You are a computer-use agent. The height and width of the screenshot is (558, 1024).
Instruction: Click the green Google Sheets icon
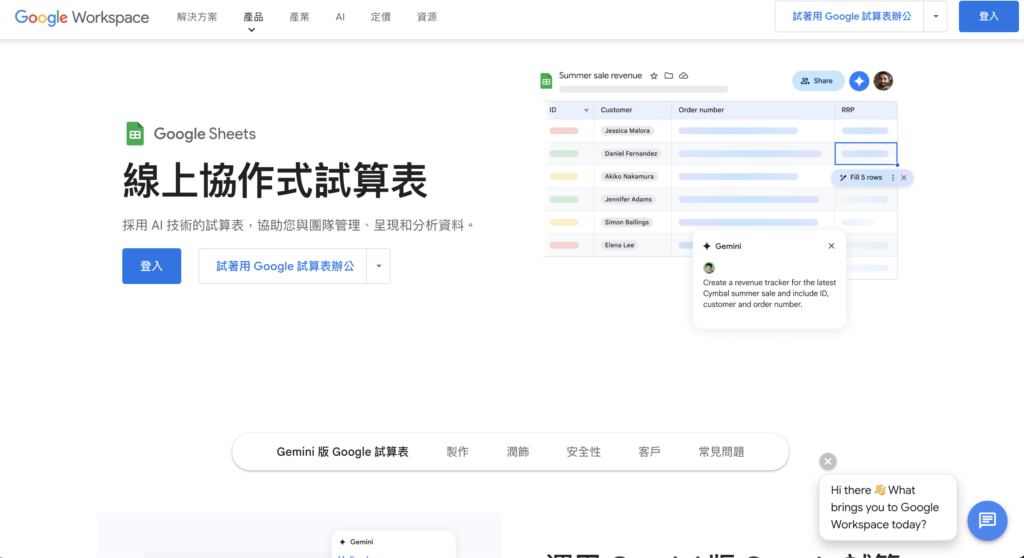tap(135, 134)
